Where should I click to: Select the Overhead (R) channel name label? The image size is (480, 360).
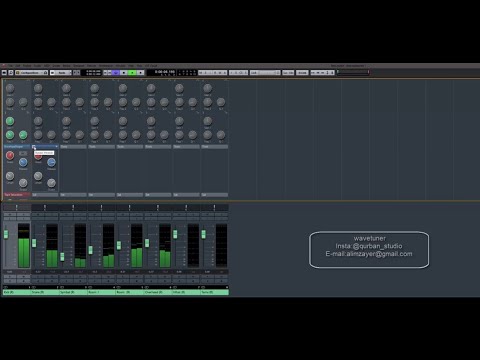(158, 292)
